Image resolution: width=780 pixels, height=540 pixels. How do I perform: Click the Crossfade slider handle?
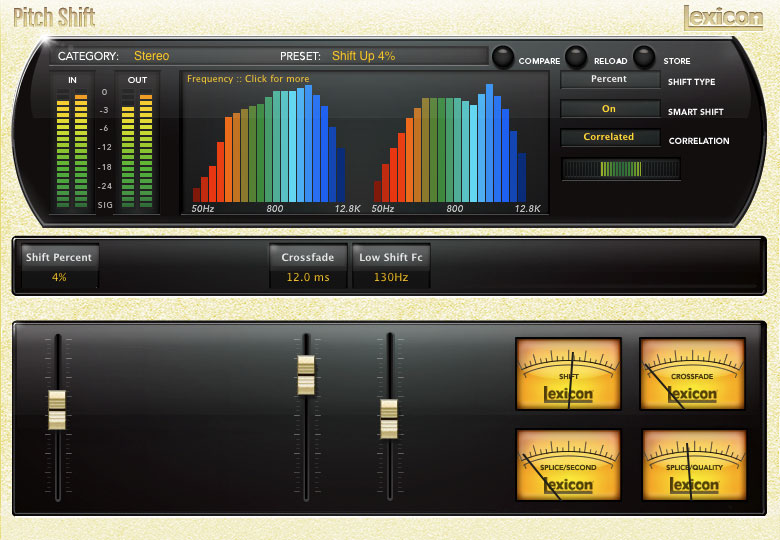(x=306, y=375)
